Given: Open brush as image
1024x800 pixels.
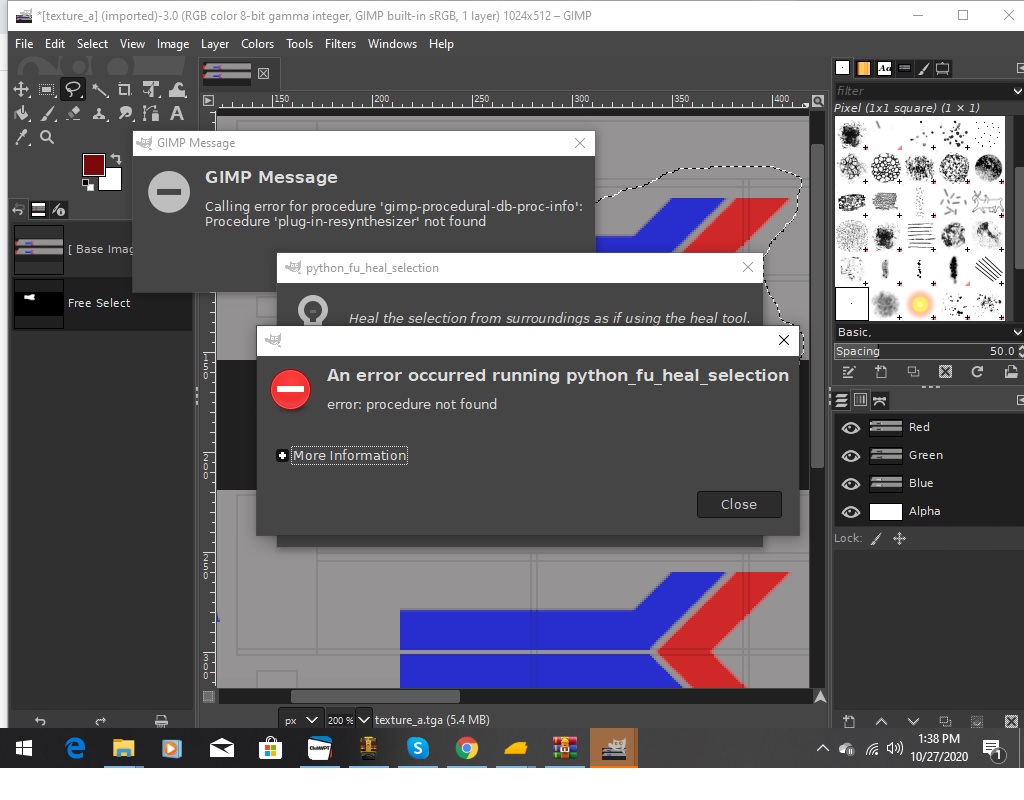Looking at the screenshot, I should (1010, 372).
